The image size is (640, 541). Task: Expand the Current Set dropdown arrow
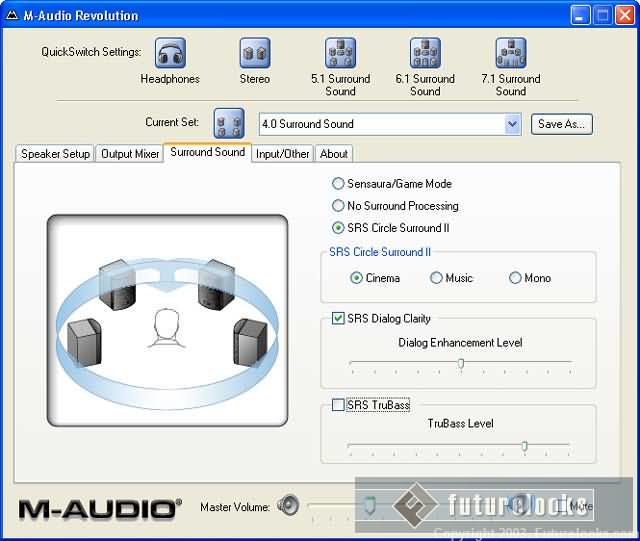coord(513,124)
